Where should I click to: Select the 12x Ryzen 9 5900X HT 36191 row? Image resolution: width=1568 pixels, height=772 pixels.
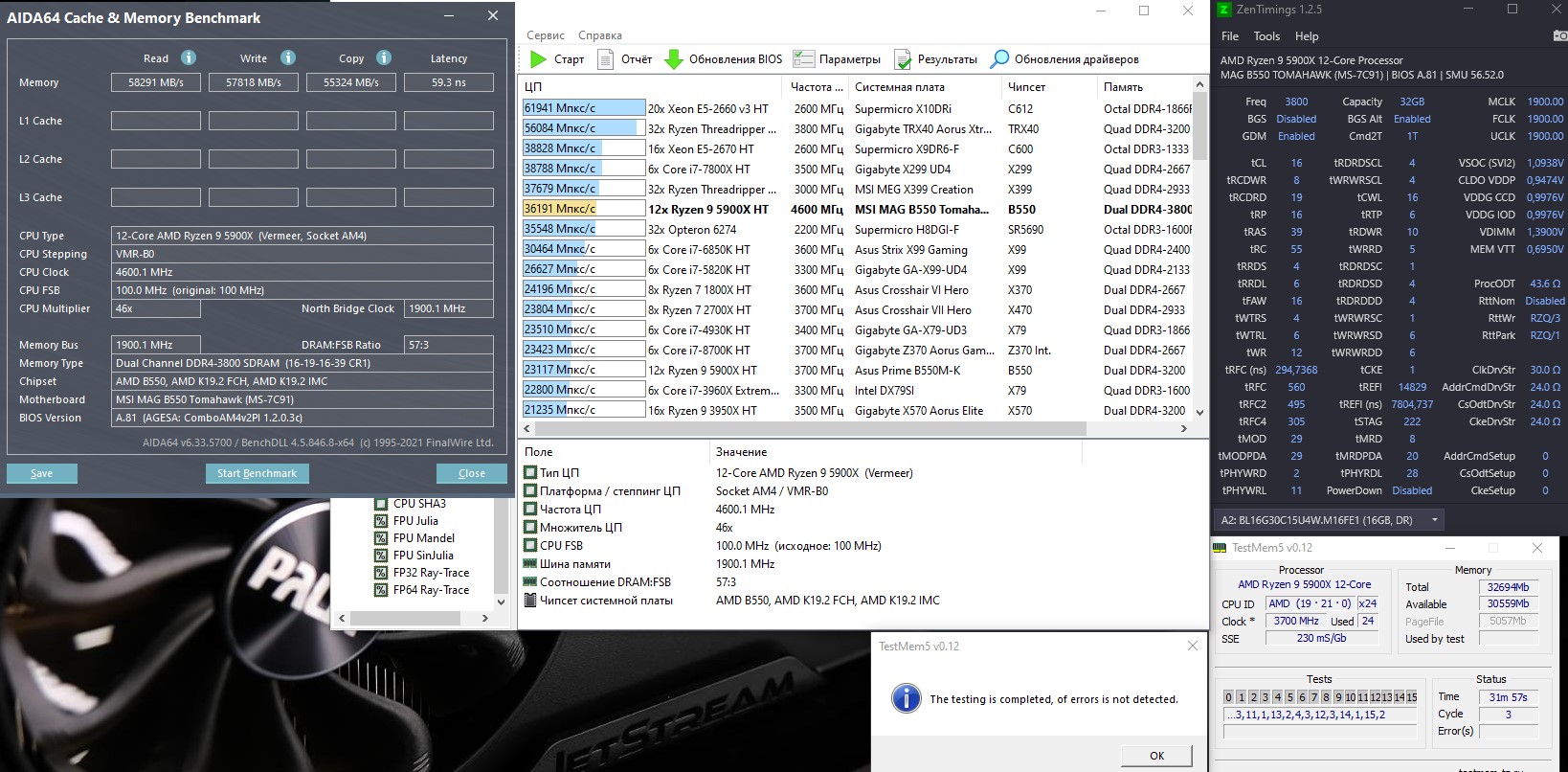(x=857, y=209)
